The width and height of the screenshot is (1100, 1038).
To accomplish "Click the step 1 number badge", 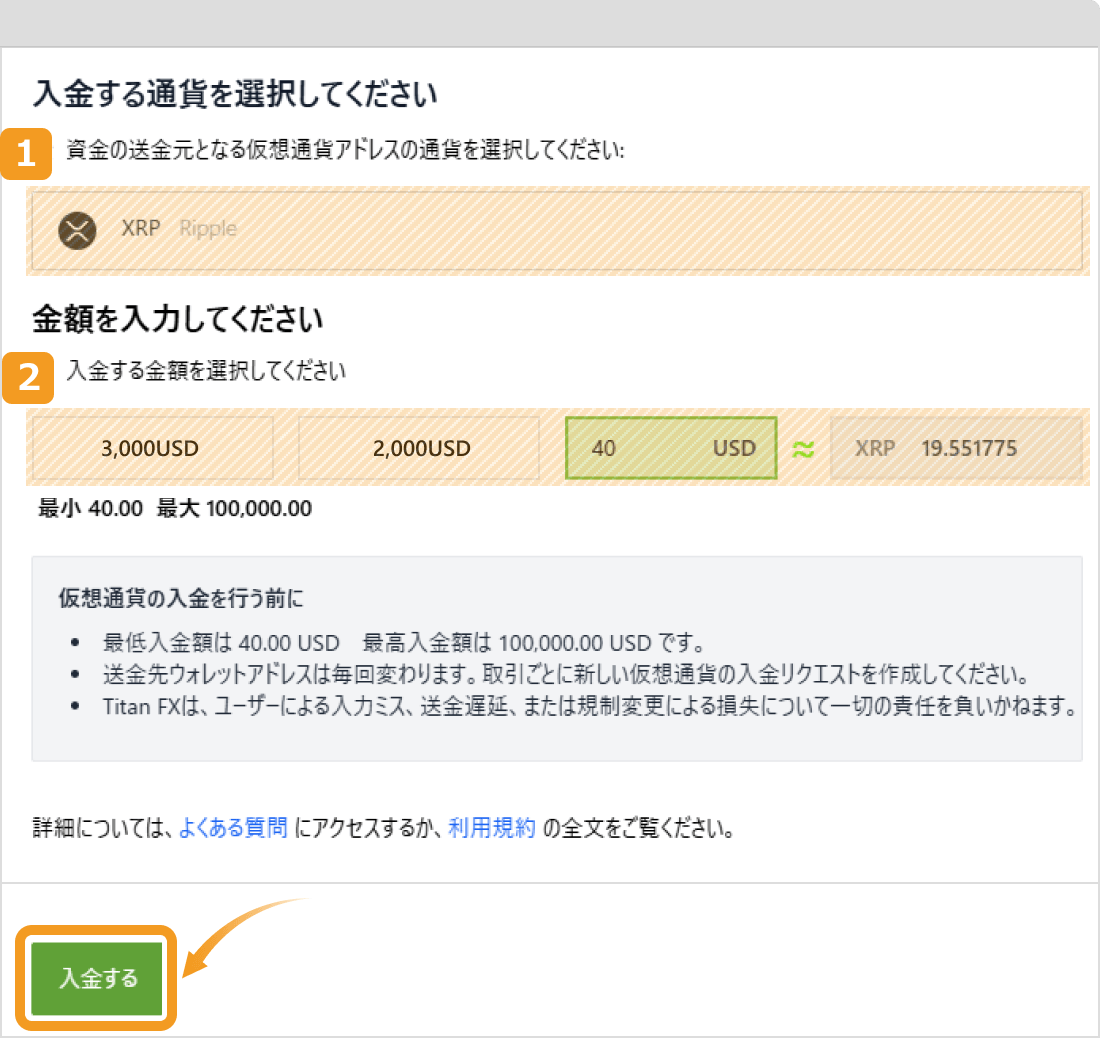I will 25,155.
